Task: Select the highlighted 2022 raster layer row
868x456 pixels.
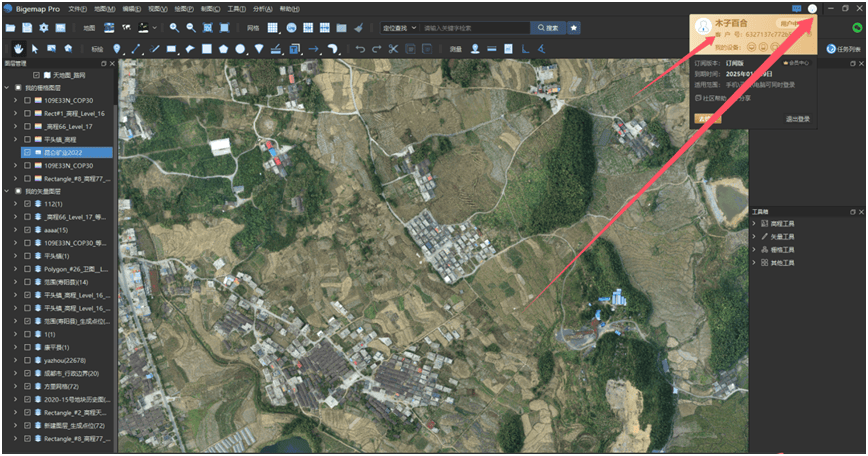Action: (x=66, y=152)
